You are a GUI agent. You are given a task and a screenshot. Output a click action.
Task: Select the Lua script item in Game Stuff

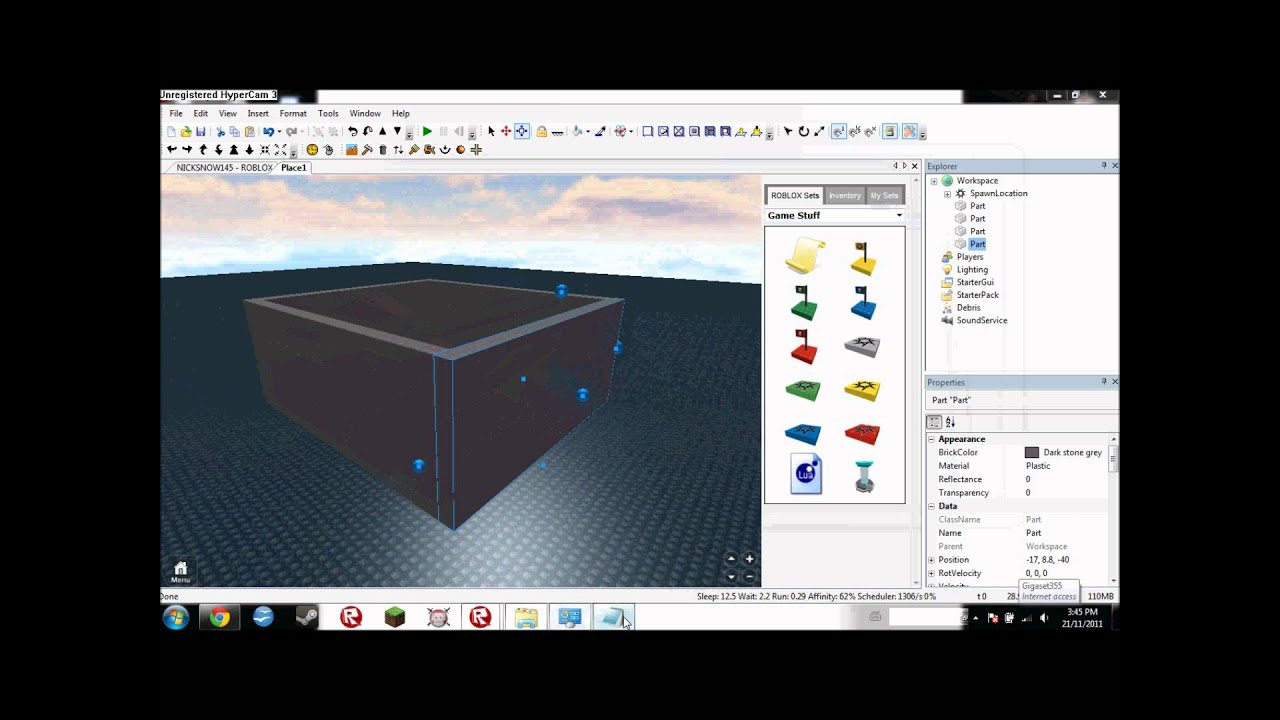pos(806,474)
